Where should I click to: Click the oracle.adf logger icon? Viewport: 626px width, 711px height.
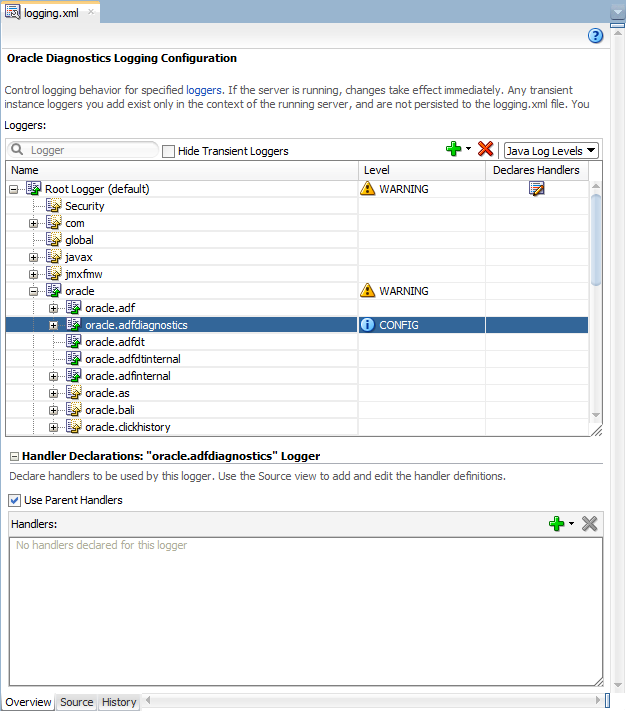coord(73,307)
